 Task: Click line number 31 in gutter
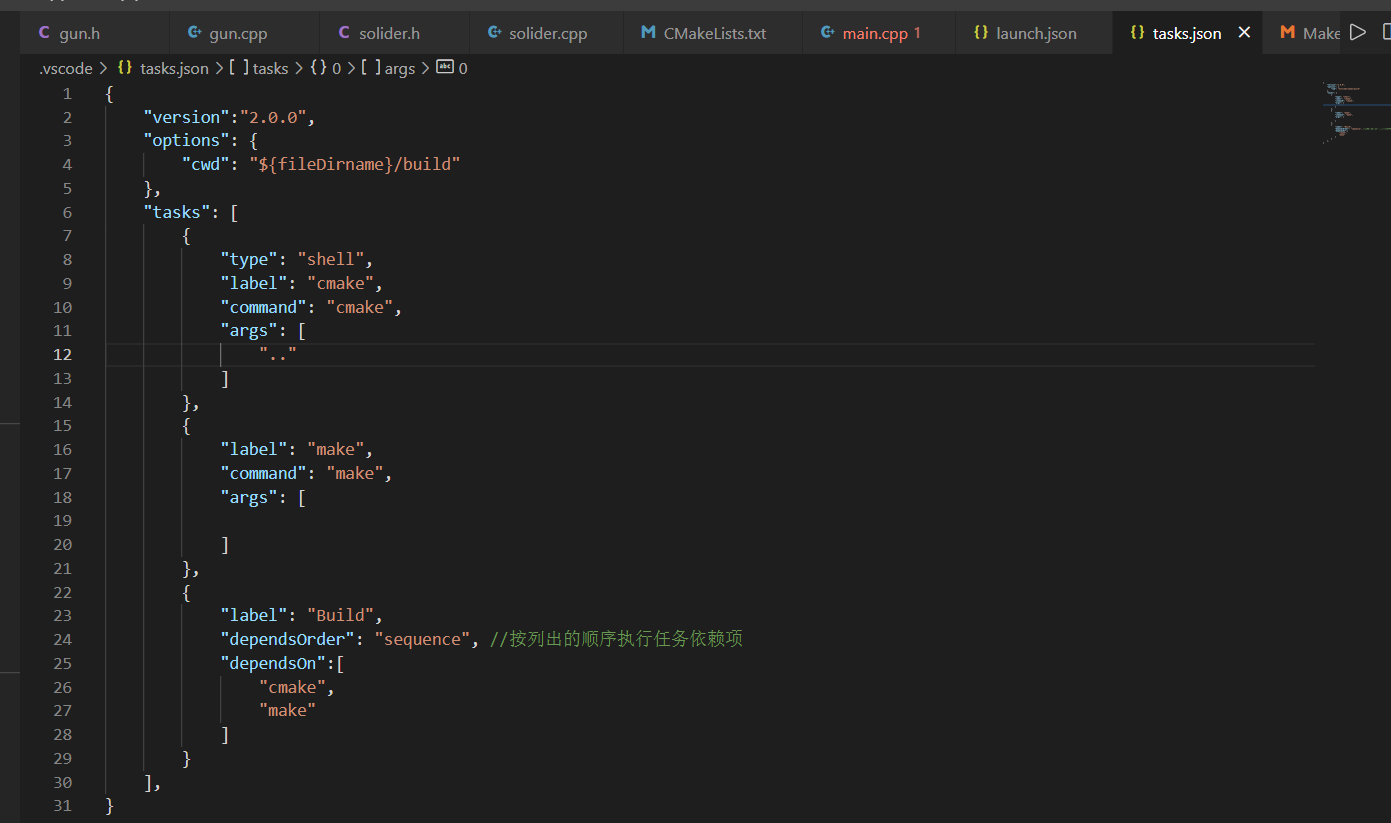[x=62, y=806]
